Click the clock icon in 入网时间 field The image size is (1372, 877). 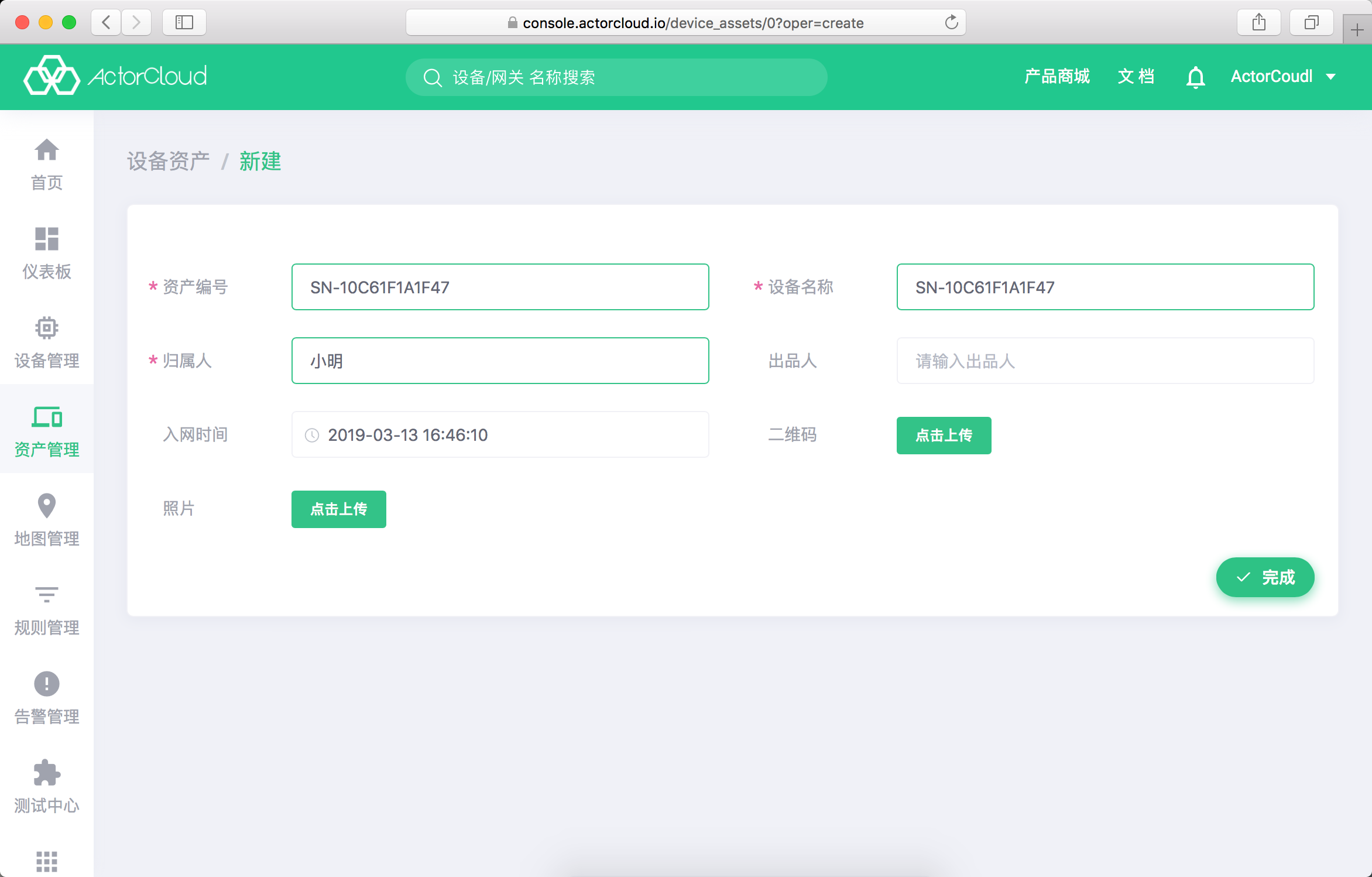pyautogui.click(x=312, y=435)
